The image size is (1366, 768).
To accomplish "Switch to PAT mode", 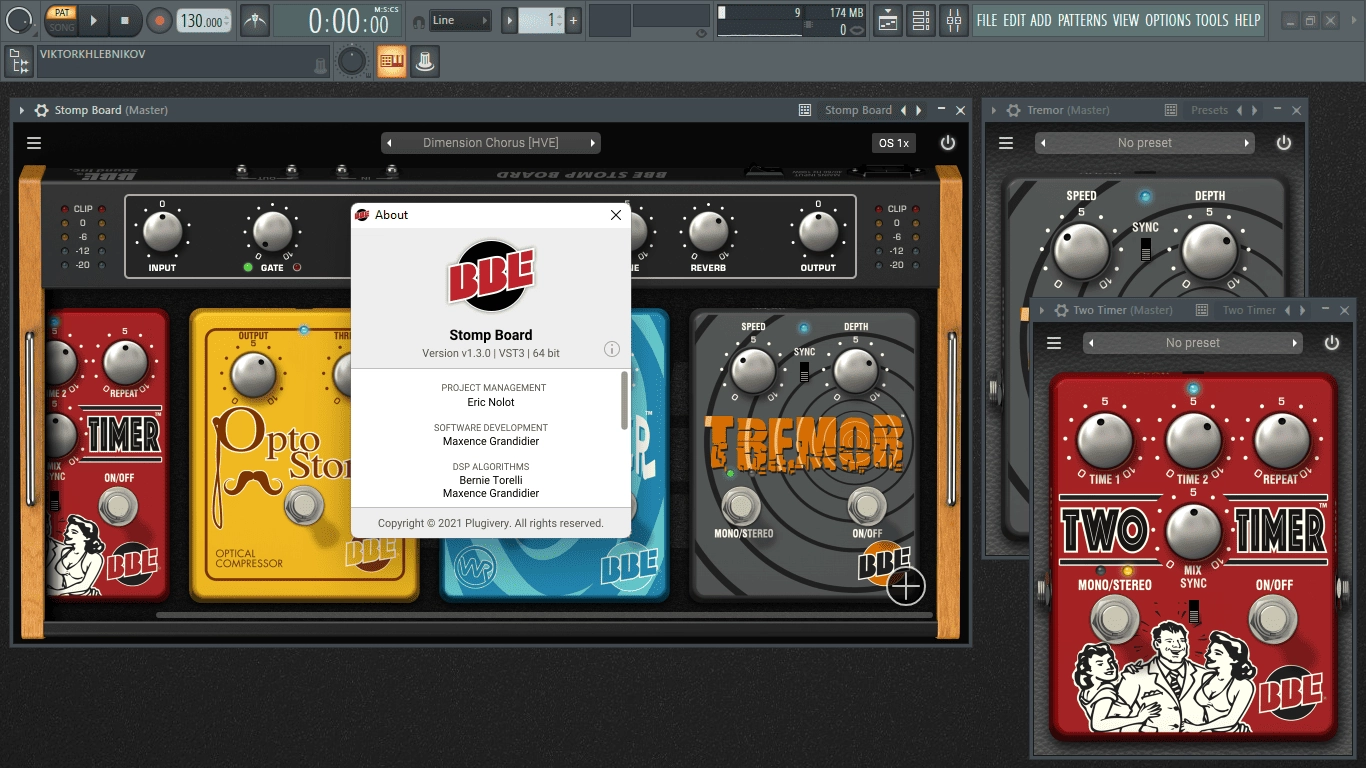I will pos(61,12).
